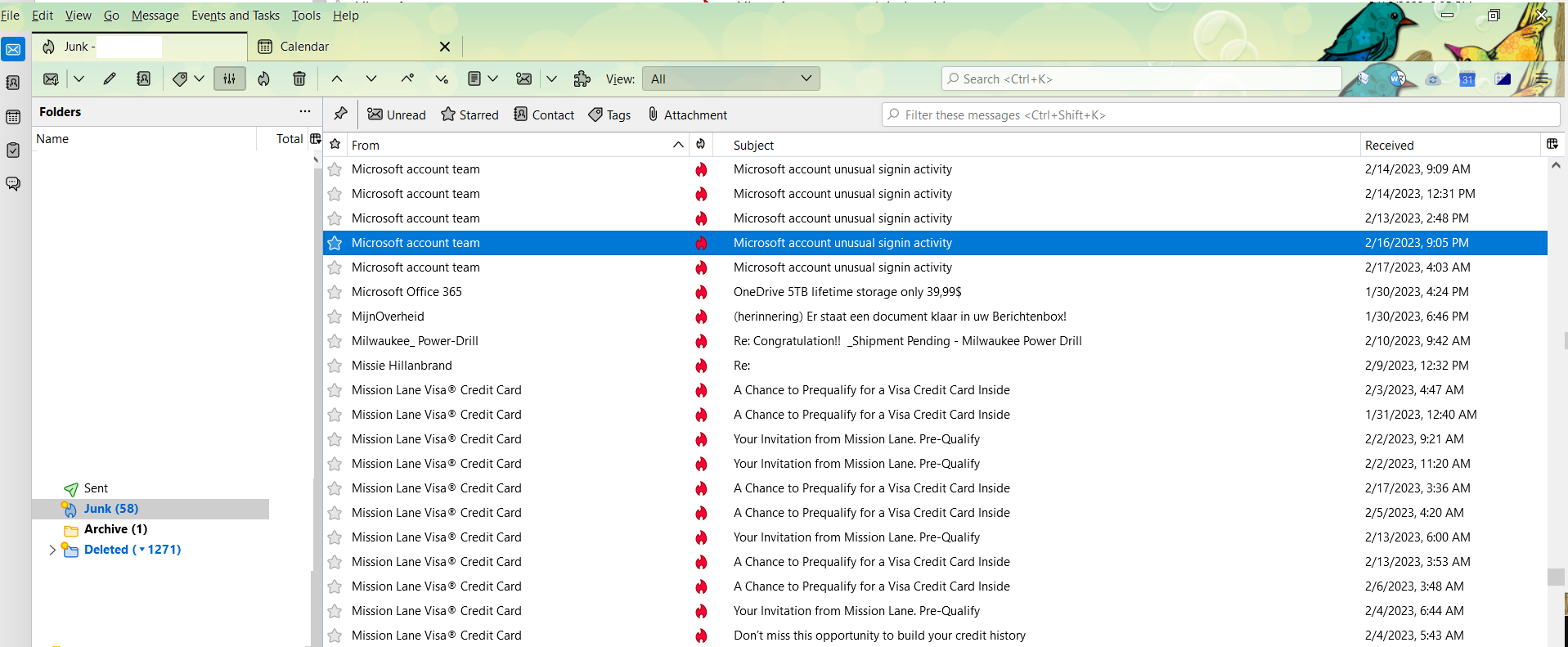Open the hamburger application menu
Viewport: 1568px width, 647px height.
(1542, 79)
